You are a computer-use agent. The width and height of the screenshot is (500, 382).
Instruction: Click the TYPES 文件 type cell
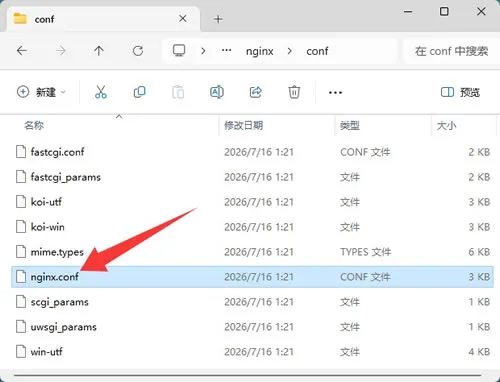tap(366, 252)
